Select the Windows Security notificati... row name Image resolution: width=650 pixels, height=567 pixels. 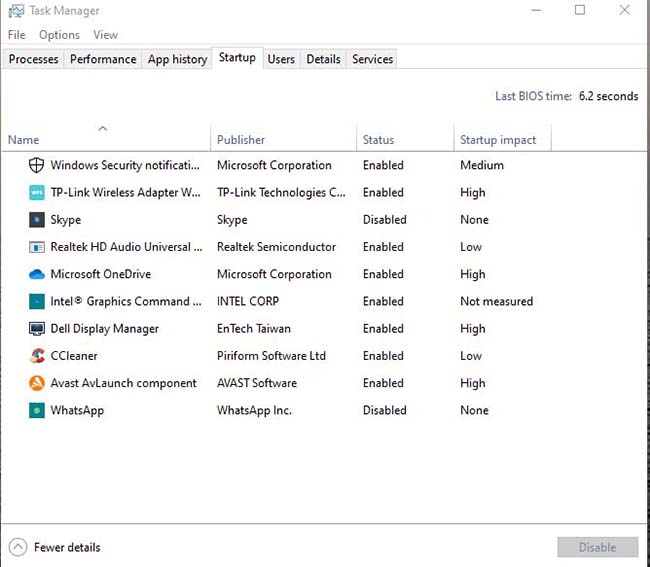coord(125,165)
